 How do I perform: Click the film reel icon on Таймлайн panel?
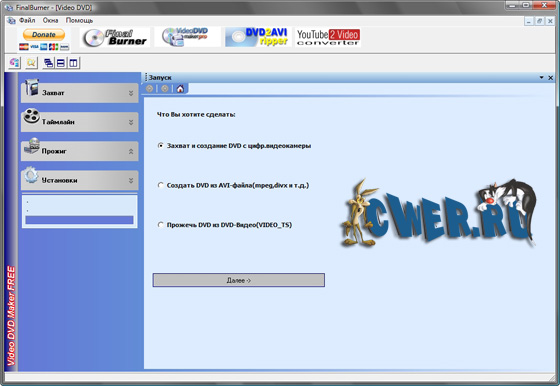click(x=32, y=116)
